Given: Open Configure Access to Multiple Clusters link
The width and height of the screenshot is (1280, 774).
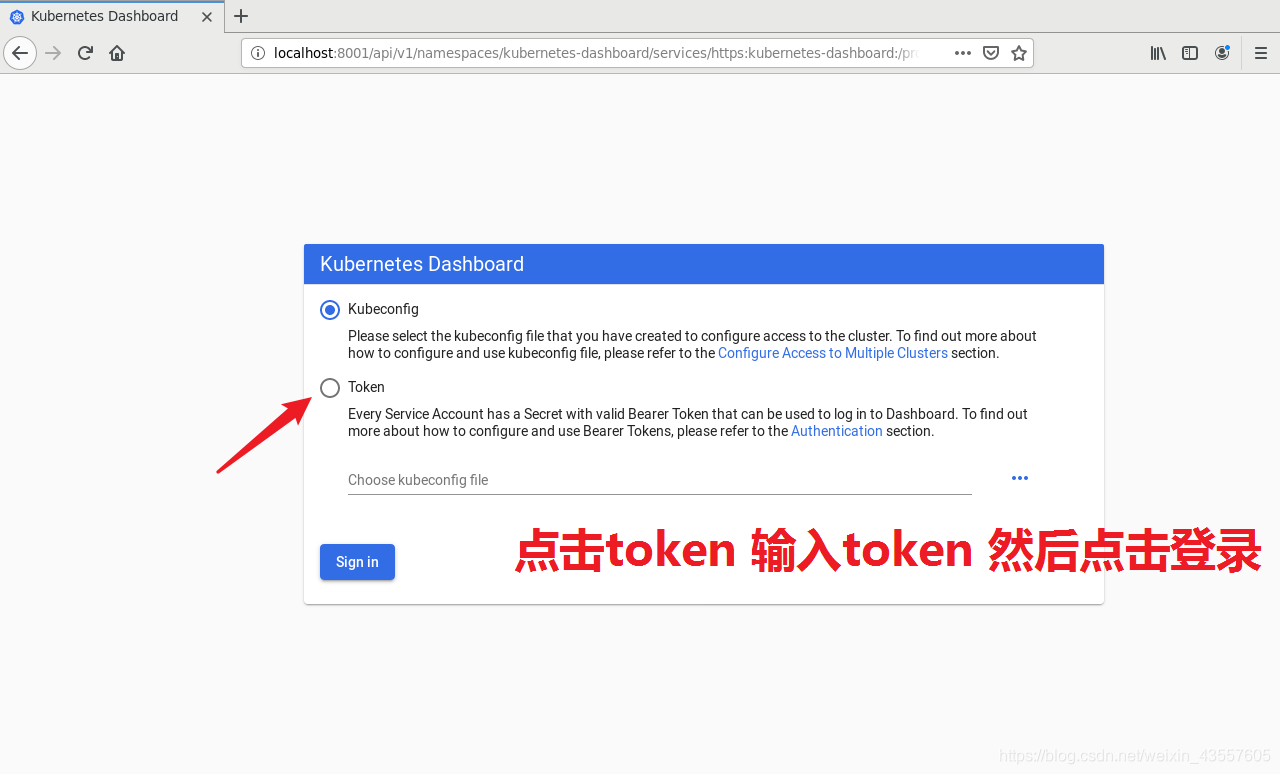Looking at the screenshot, I should [x=833, y=353].
